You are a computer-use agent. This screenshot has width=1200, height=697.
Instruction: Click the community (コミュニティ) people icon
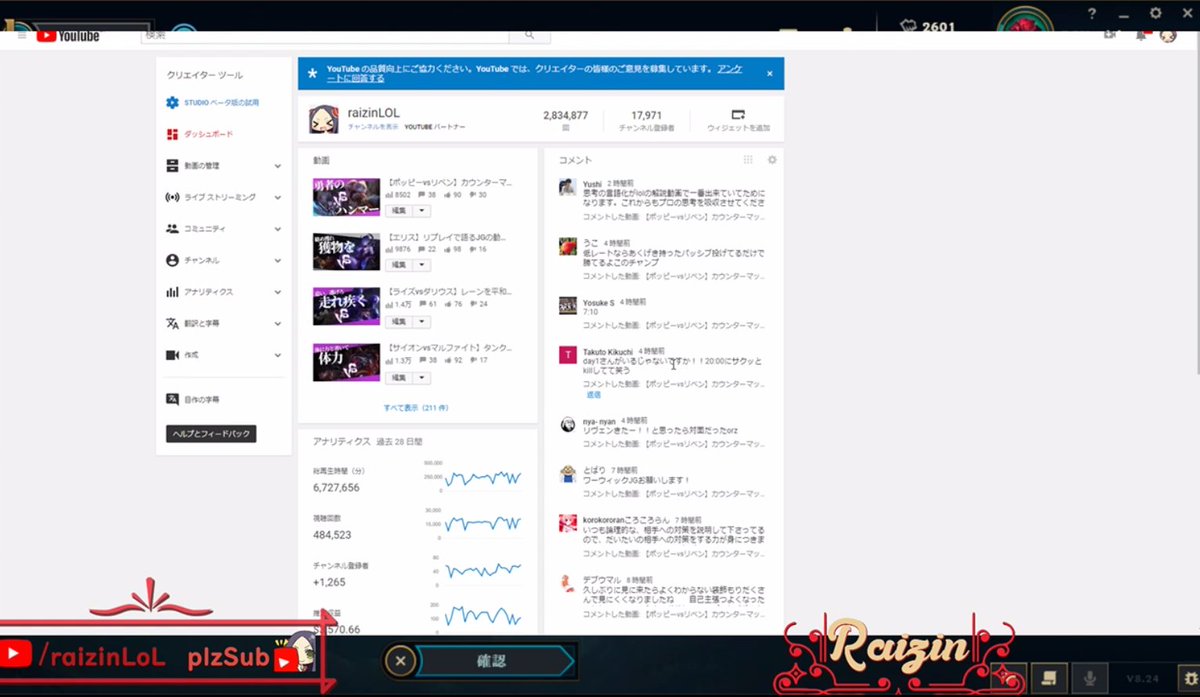pyautogui.click(x=172, y=229)
